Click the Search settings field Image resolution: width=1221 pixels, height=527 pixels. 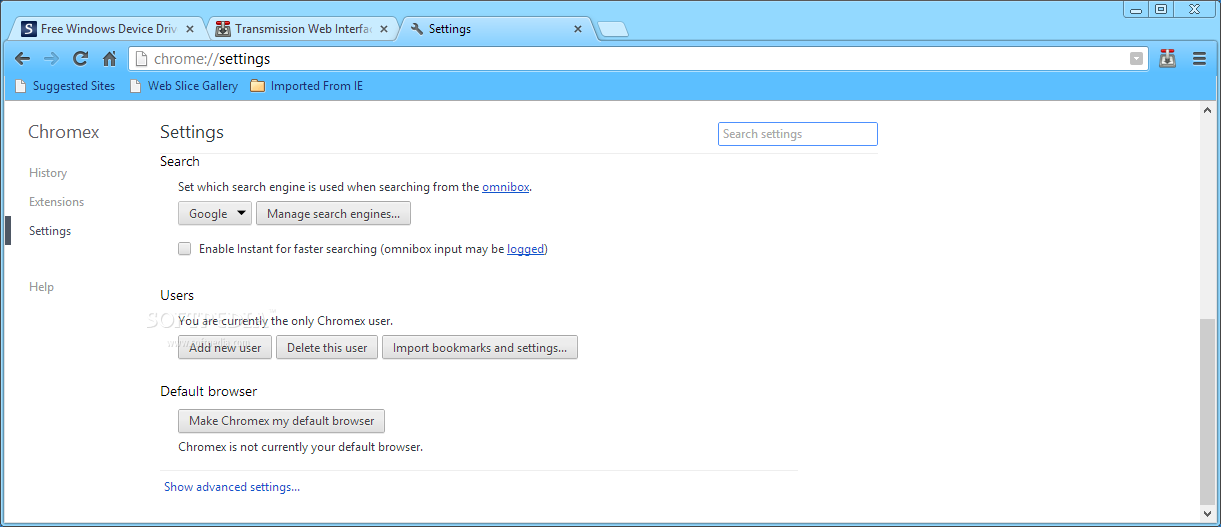797,134
